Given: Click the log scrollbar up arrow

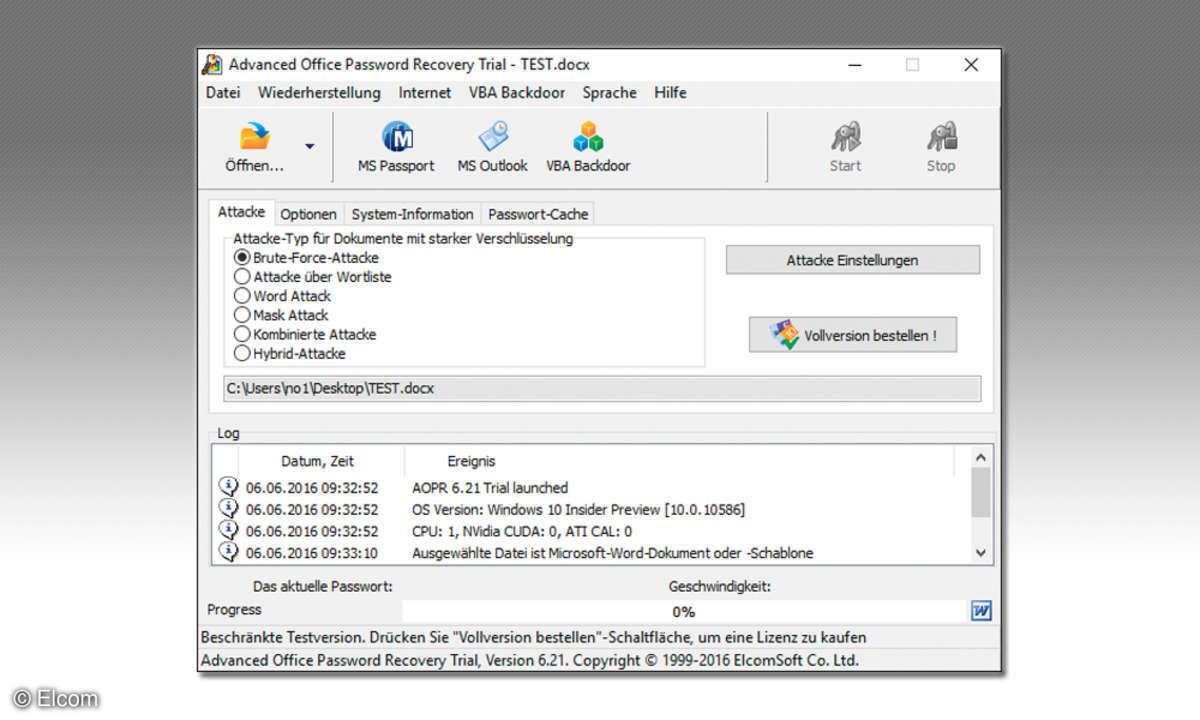Looking at the screenshot, I should (x=980, y=457).
